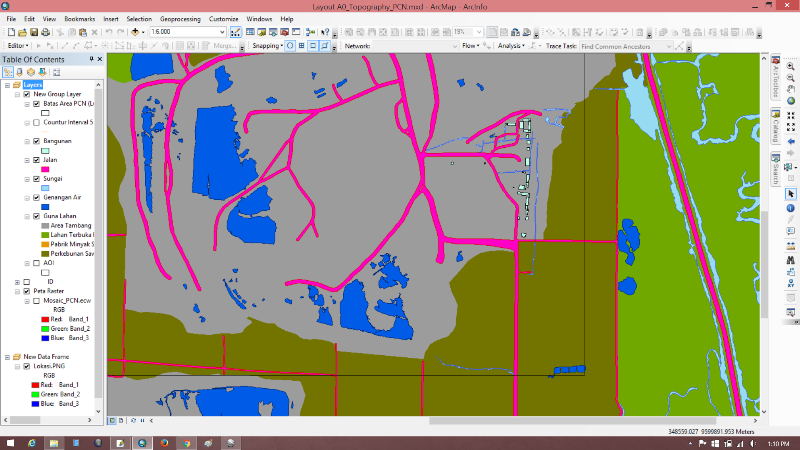Click the Add Data toolbar icon
The height and width of the screenshot is (450, 800).
click(136, 32)
